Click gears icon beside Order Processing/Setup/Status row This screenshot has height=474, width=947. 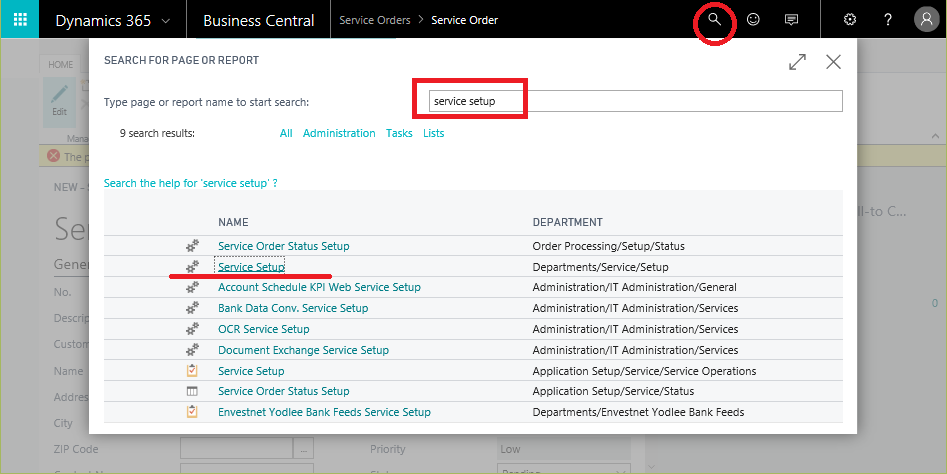point(192,246)
